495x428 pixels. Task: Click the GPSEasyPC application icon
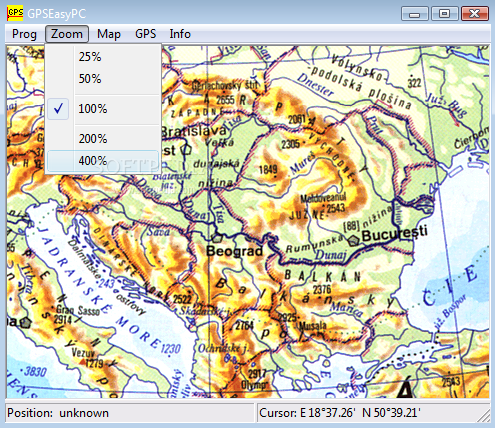tap(15, 13)
